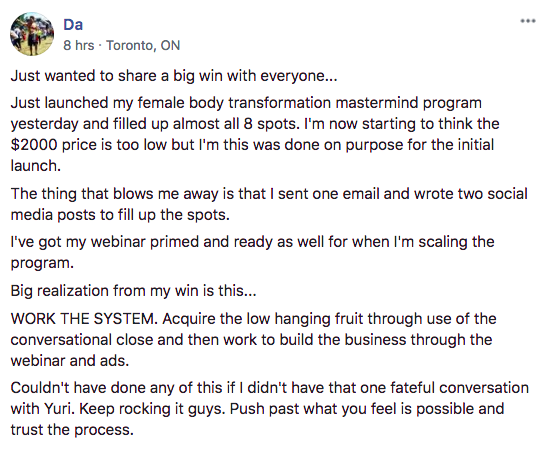Click the words "WORK THE SYSTEM"
The height and width of the screenshot is (455, 542).
click(84, 318)
